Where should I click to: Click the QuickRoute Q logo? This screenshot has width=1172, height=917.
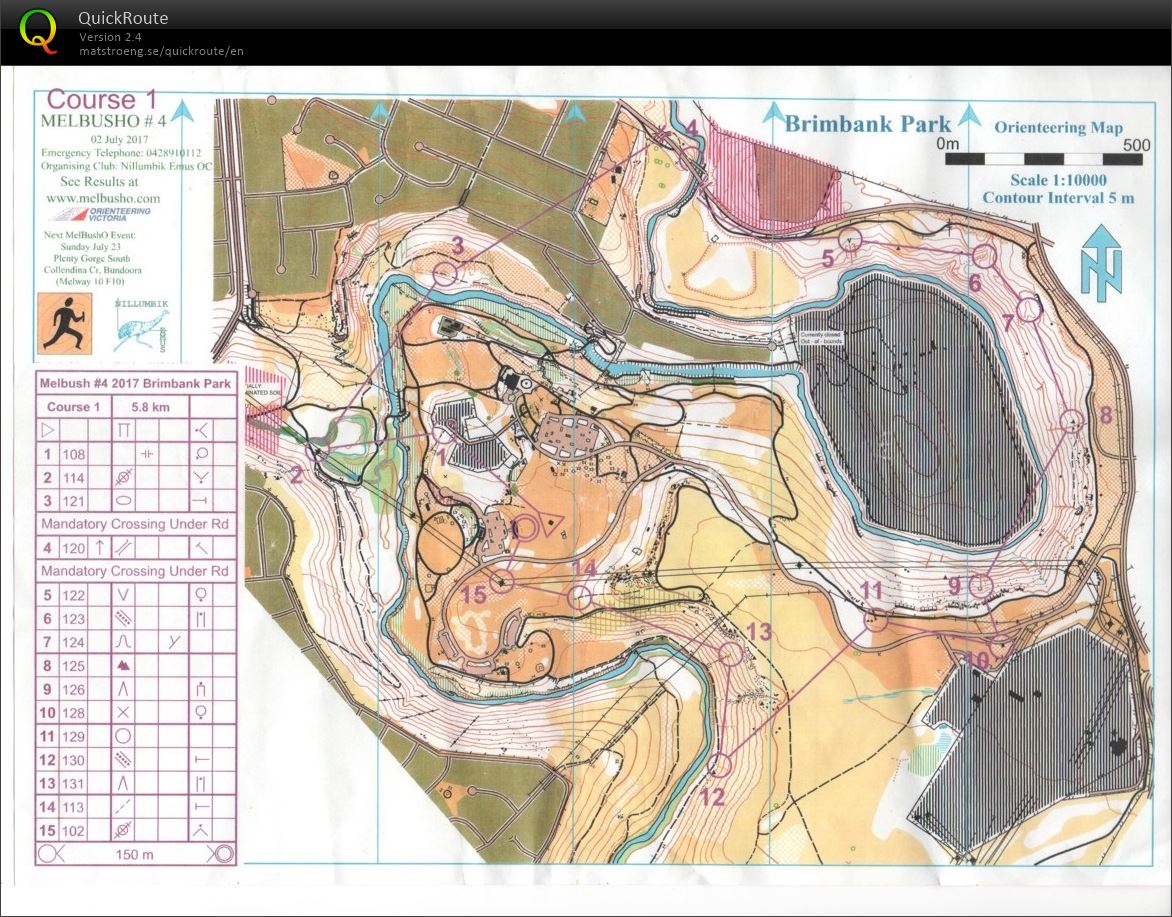coord(39,31)
